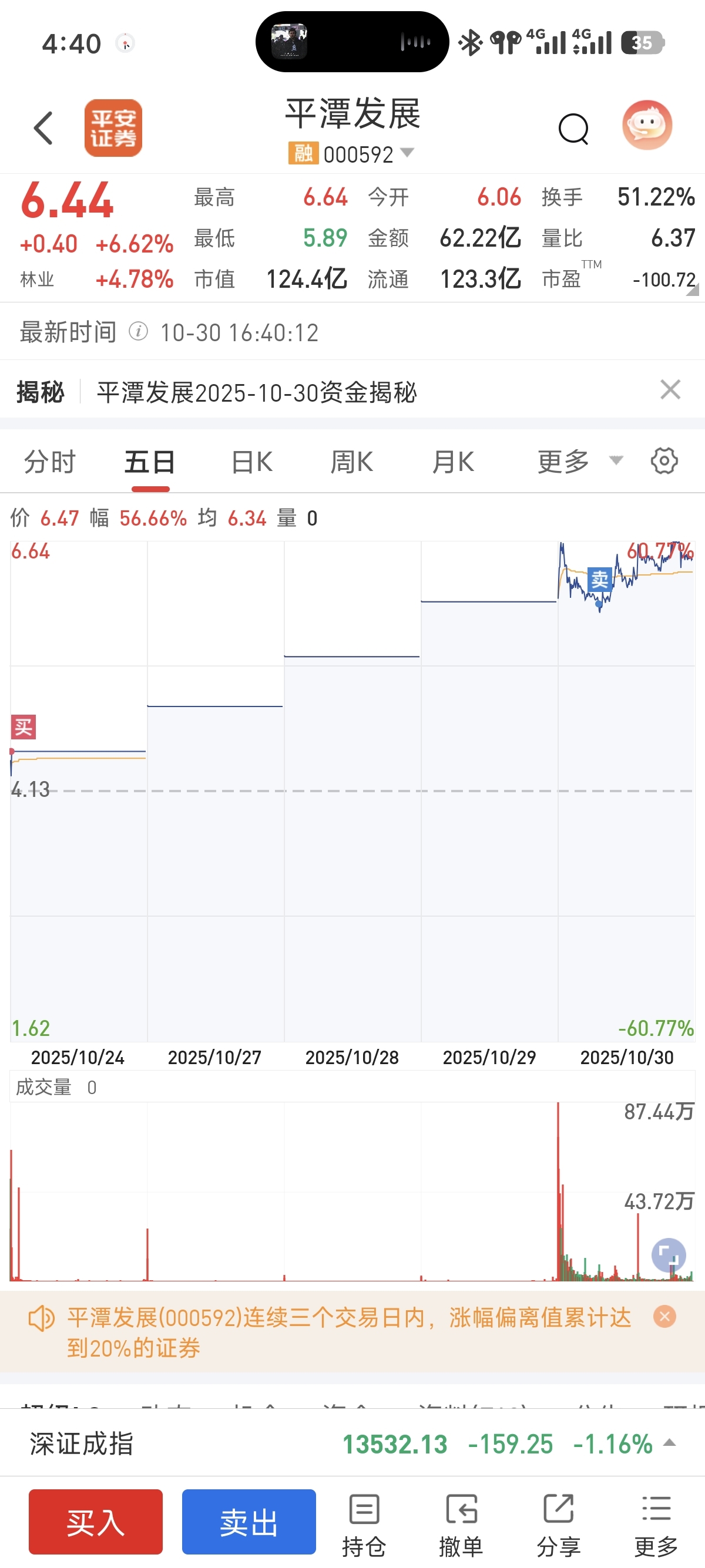Screen dimensions: 705x1568
Task: Tap the fullscreen chart floating button
Action: point(668,1254)
